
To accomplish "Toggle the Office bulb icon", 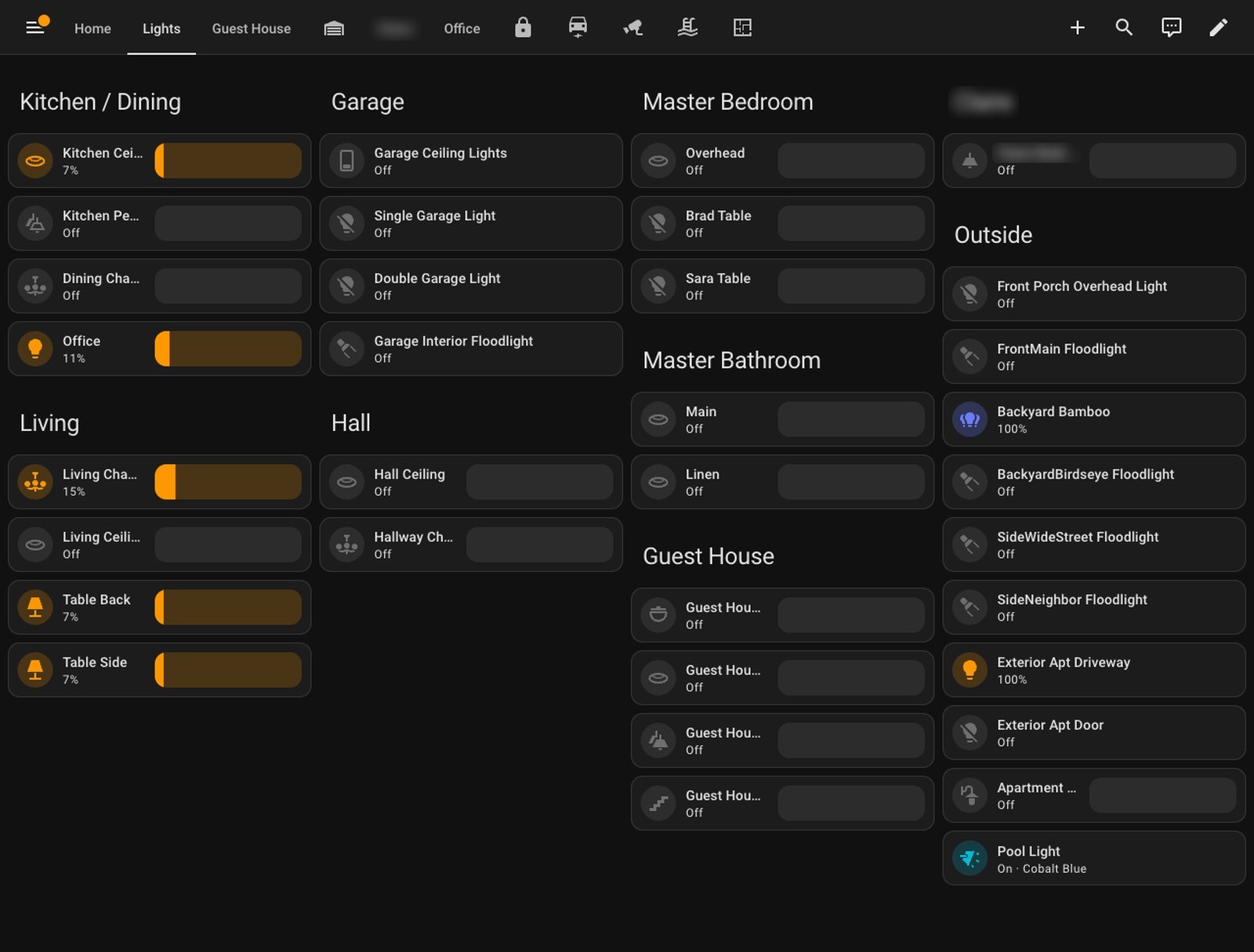I will click(35, 349).
